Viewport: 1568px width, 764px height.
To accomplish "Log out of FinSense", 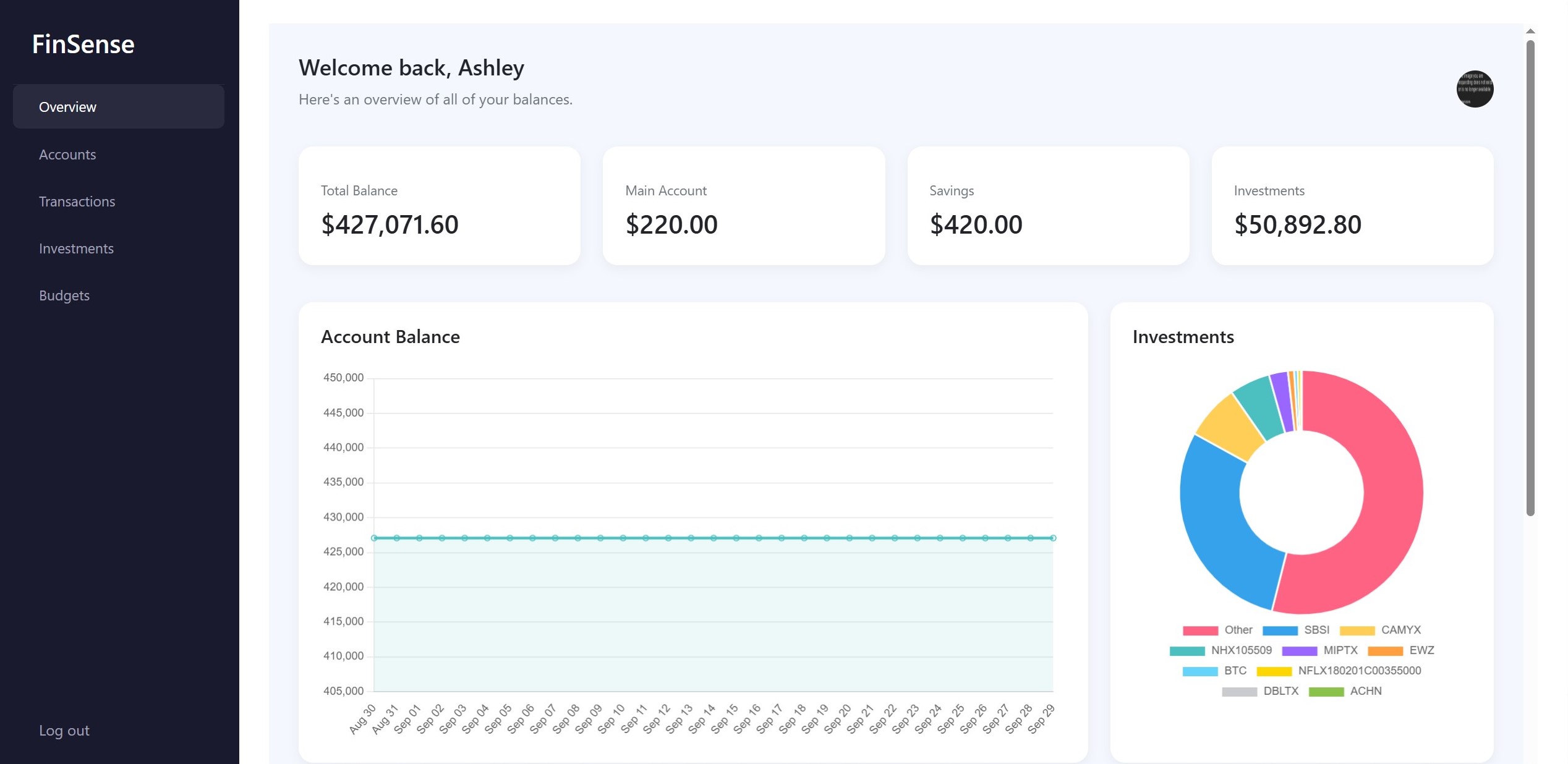I will coord(64,731).
